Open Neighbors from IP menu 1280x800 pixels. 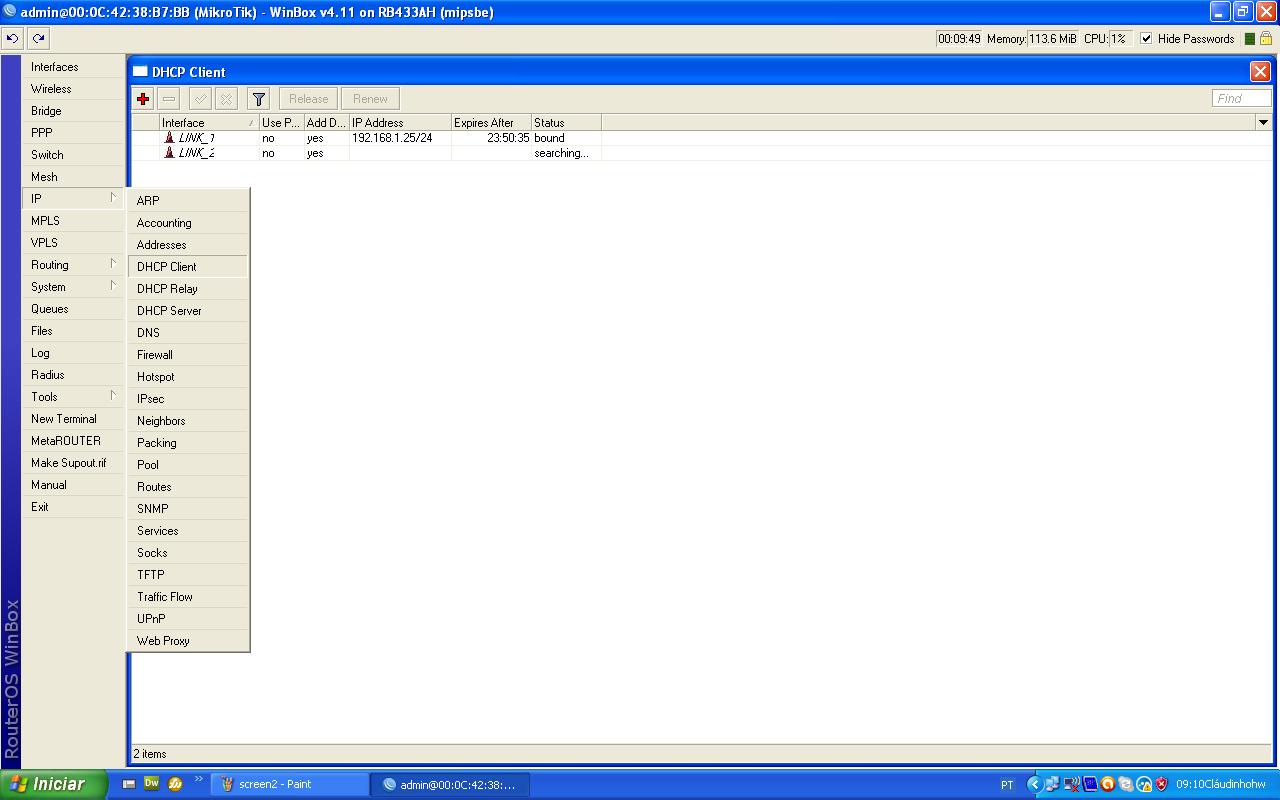[x=188, y=421]
